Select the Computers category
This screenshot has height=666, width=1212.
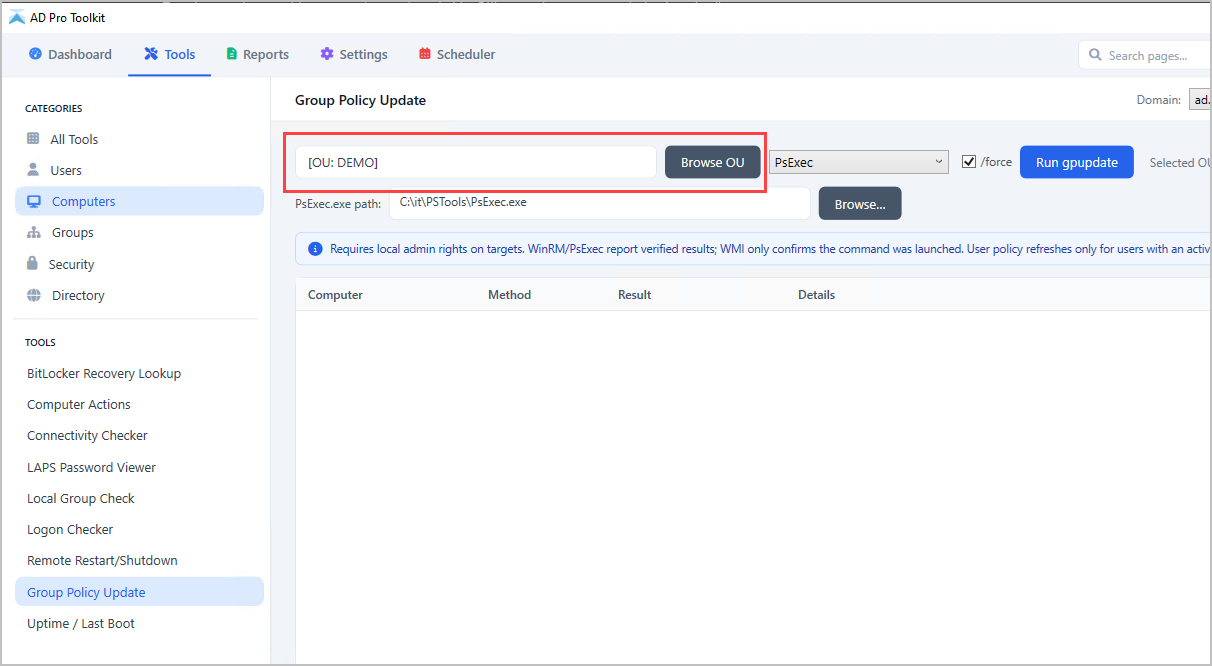click(139, 201)
